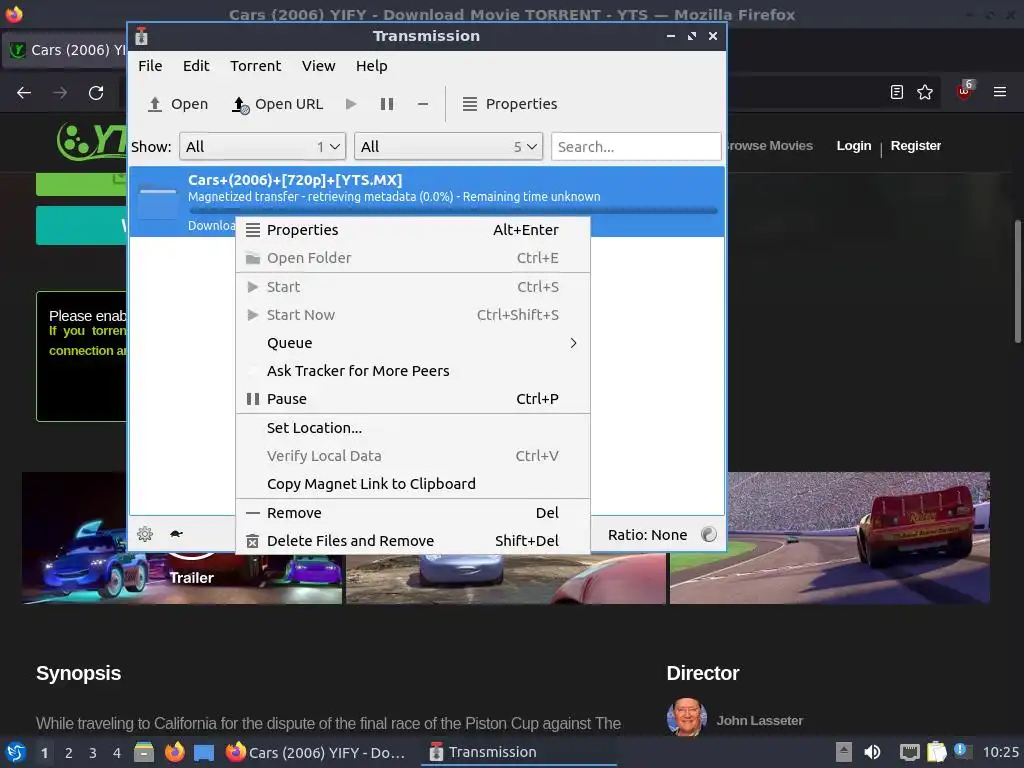Click the director John Lasseter link
Screen dimensions: 1024x768
(760, 720)
